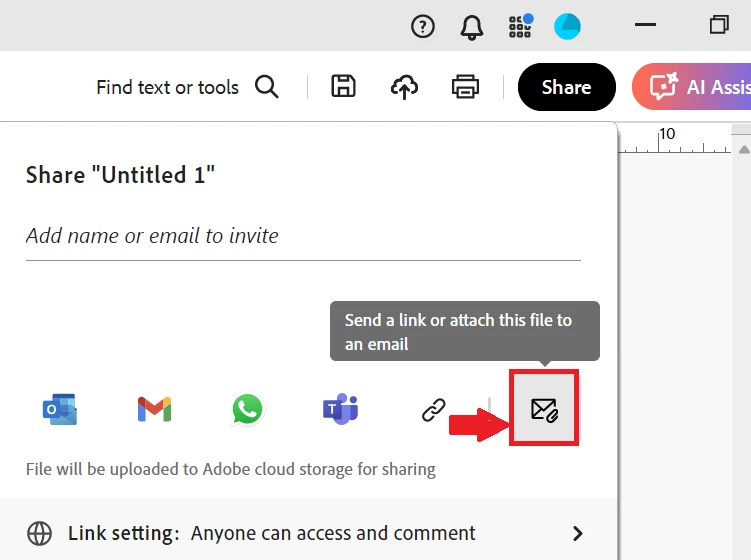
Task: Click the Add name or email field
Action: tap(303, 236)
